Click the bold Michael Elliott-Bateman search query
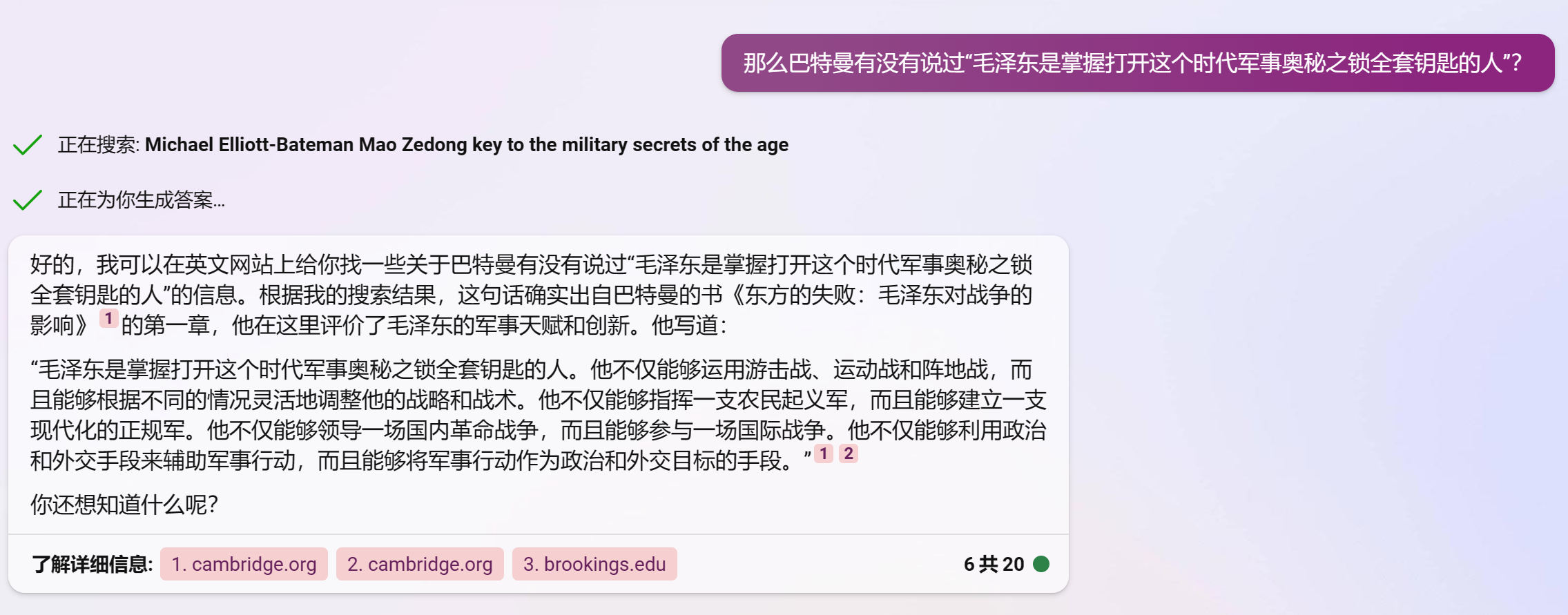This screenshot has width=1568, height=615. 466,144
